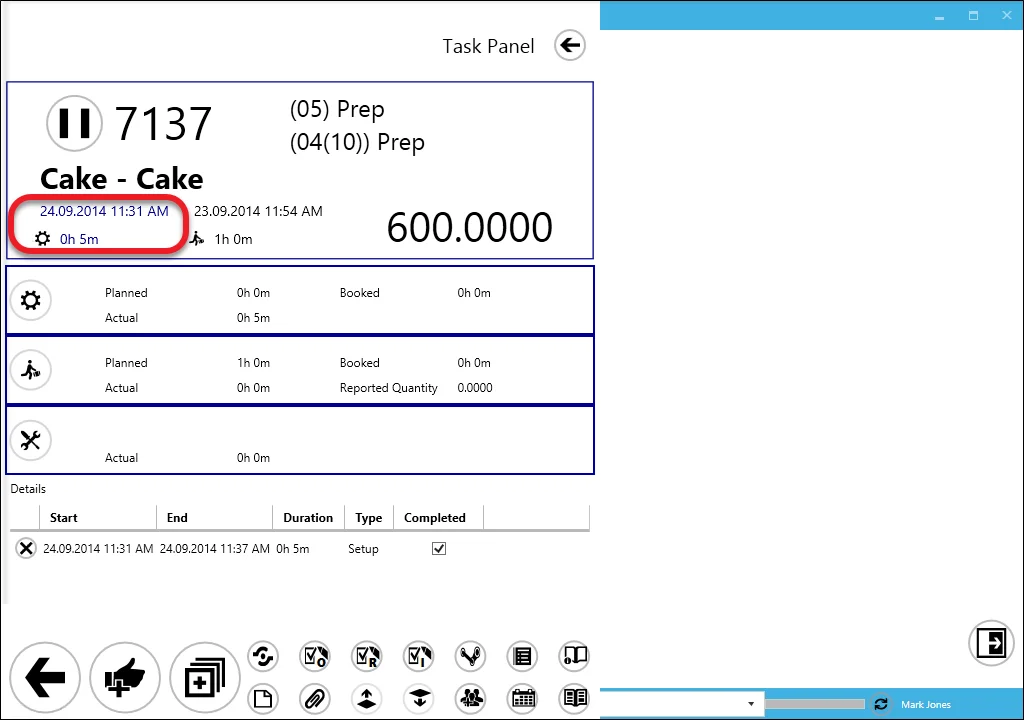Viewport: 1024px width, 720px height.
Task: Open the book with info icon
Action: [x=574, y=656]
